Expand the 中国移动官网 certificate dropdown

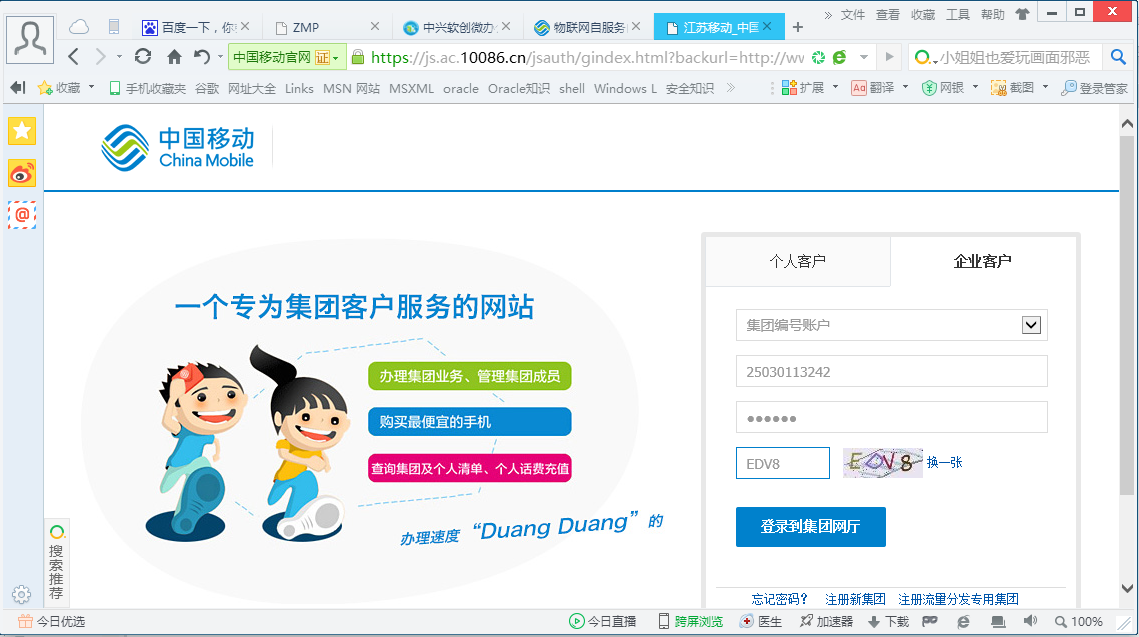pyautogui.click(x=336, y=58)
